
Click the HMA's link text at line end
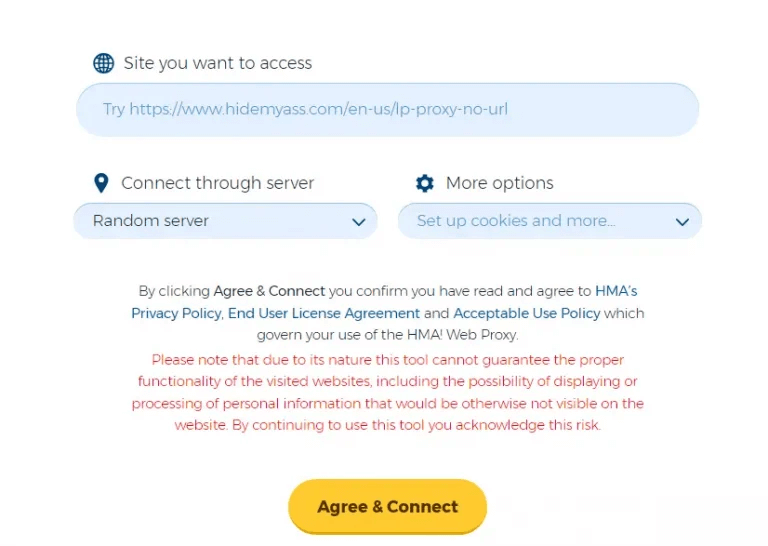[616, 291]
